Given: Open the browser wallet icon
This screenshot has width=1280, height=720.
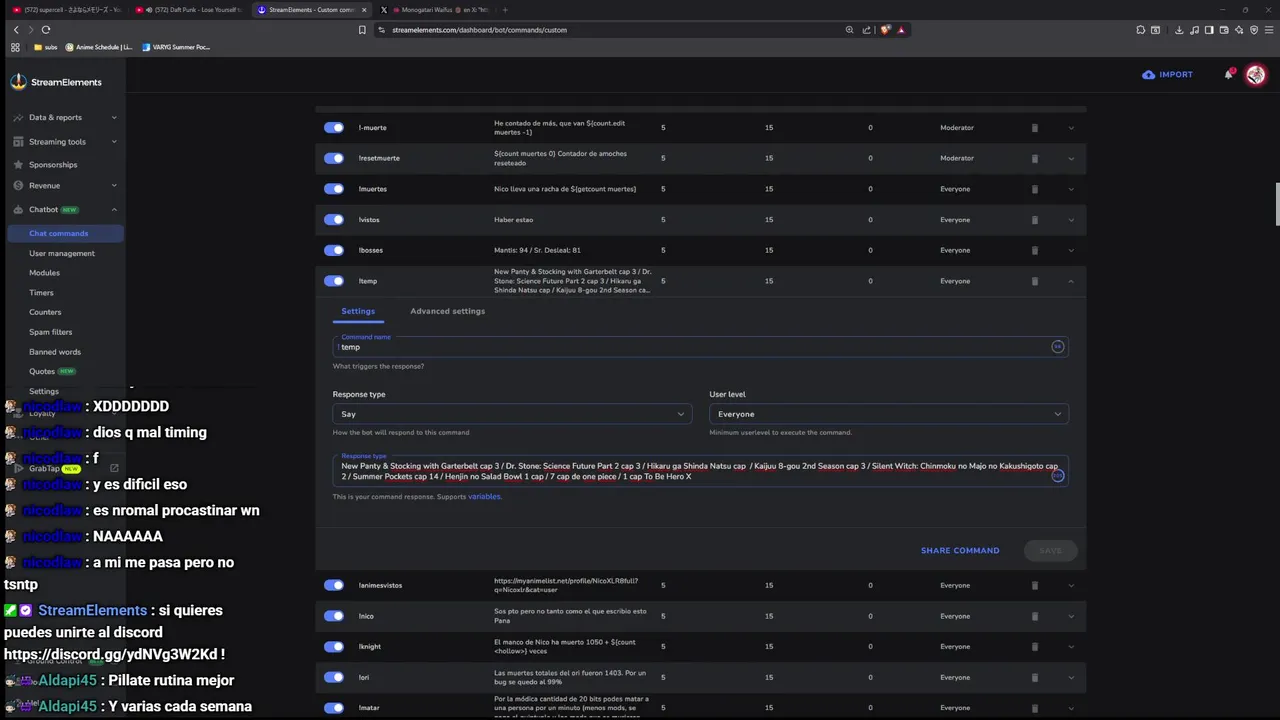Looking at the screenshot, I should [1224, 30].
